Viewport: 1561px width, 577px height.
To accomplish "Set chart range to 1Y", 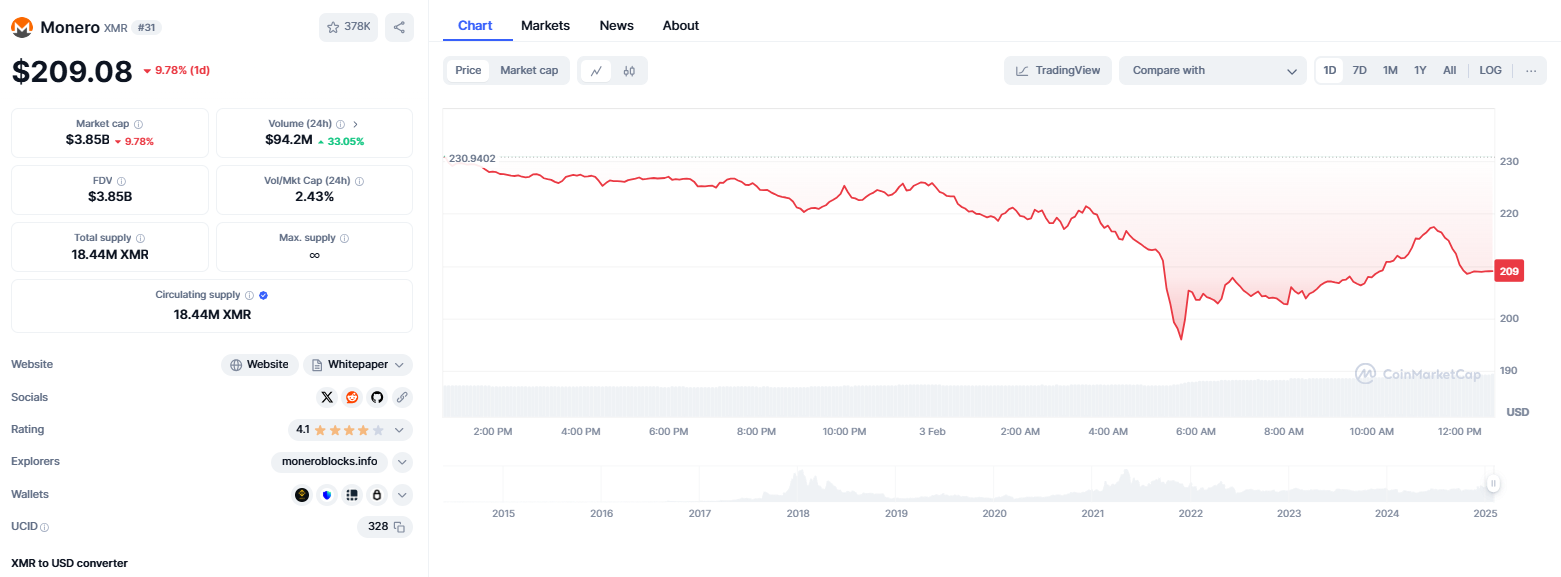I will (1420, 70).
